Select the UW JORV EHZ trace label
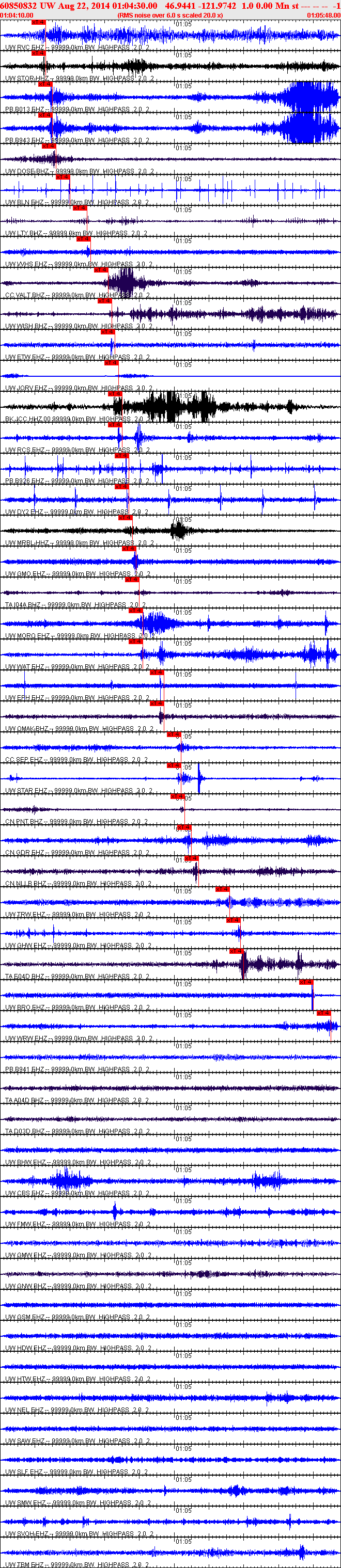 point(79,388)
